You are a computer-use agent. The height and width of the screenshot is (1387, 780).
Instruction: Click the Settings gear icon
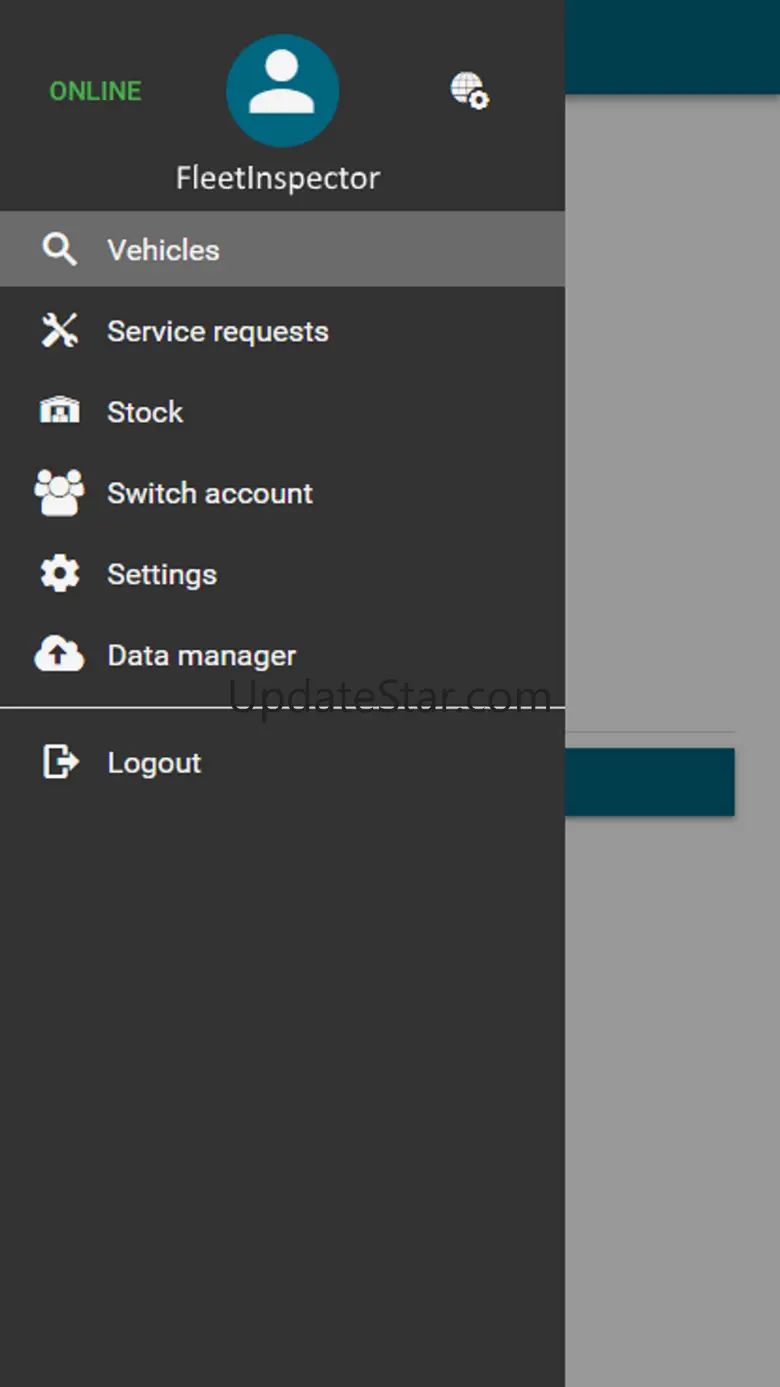(x=59, y=573)
